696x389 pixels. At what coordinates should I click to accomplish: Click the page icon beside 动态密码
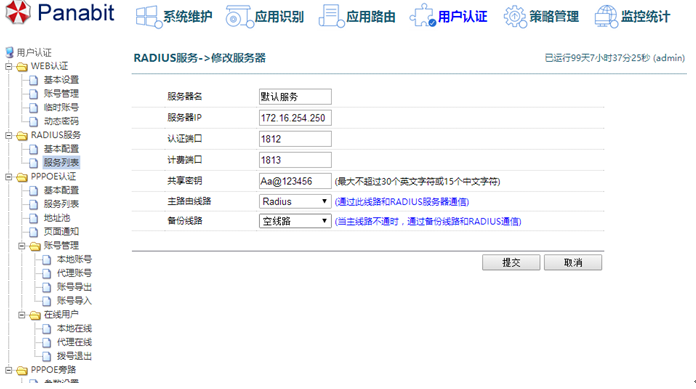tap(33, 121)
